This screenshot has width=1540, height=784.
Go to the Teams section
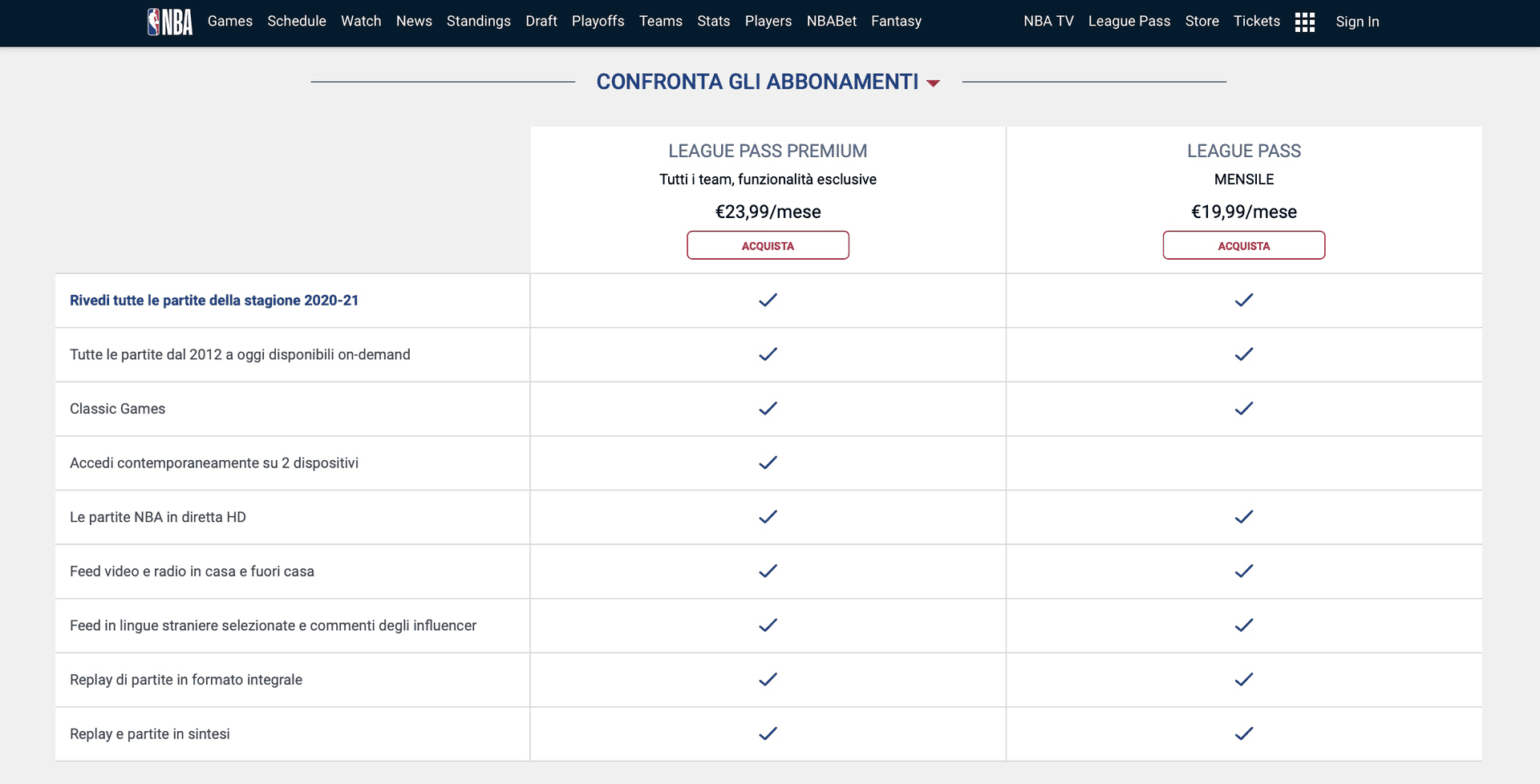tap(661, 21)
